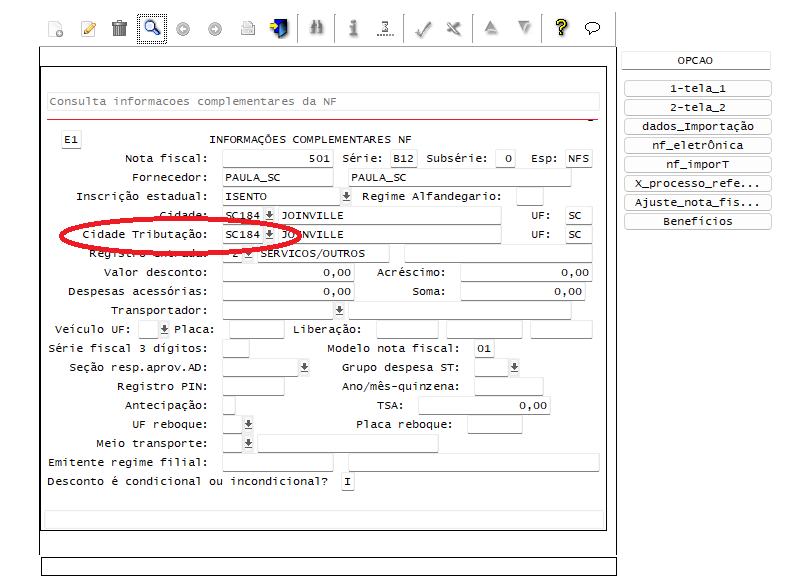Image resolution: width=809 pixels, height=579 pixels.
Task: Open the Grupo despesa ST lookup arrow
Action: pos(514,367)
